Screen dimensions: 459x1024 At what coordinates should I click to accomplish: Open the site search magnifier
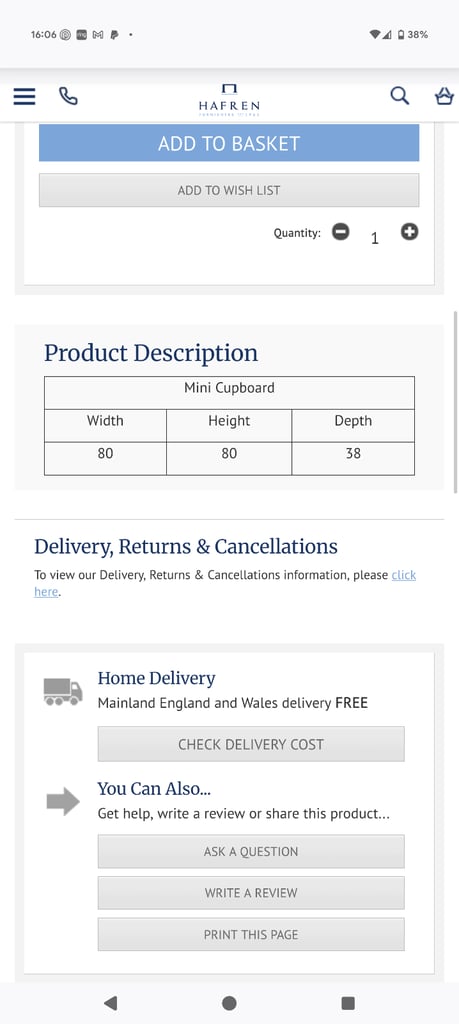(x=400, y=96)
